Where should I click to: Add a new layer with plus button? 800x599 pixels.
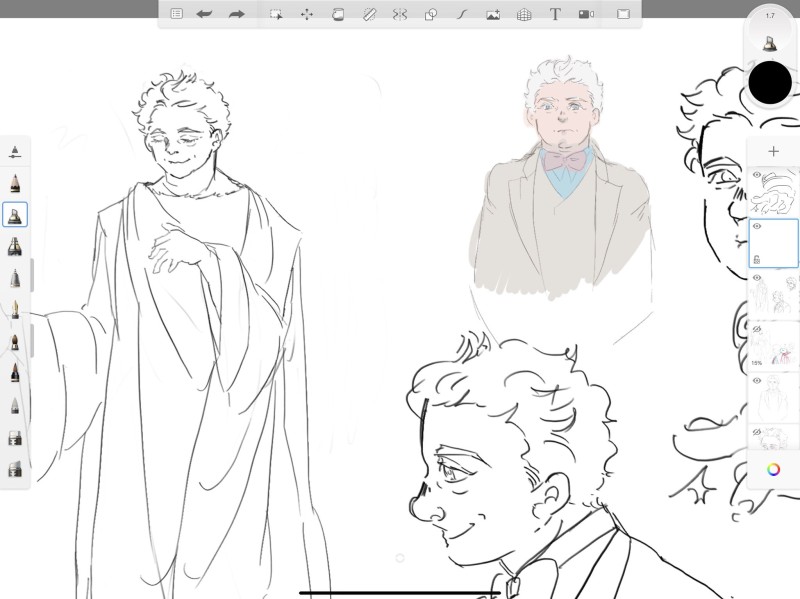click(773, 152)
